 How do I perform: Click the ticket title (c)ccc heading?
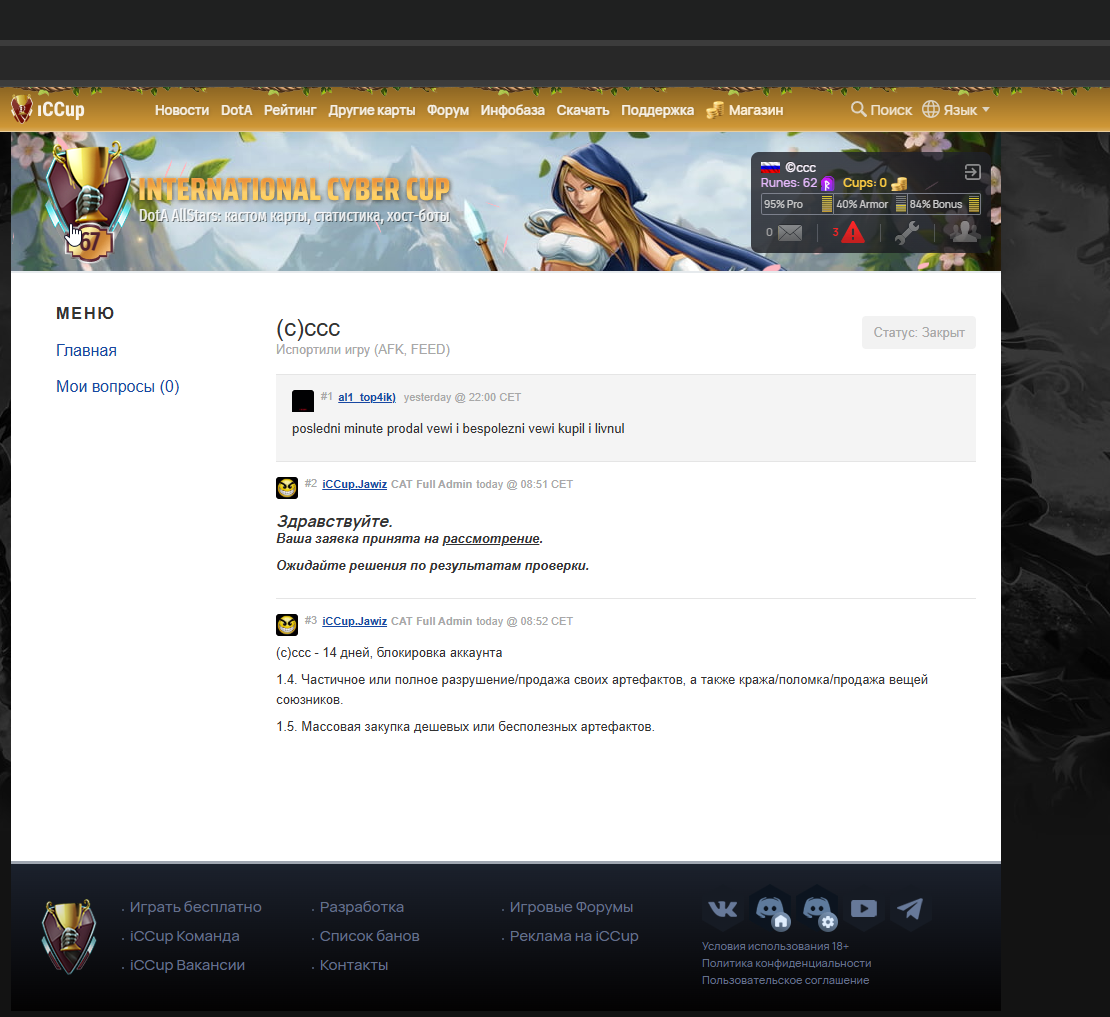308,328
